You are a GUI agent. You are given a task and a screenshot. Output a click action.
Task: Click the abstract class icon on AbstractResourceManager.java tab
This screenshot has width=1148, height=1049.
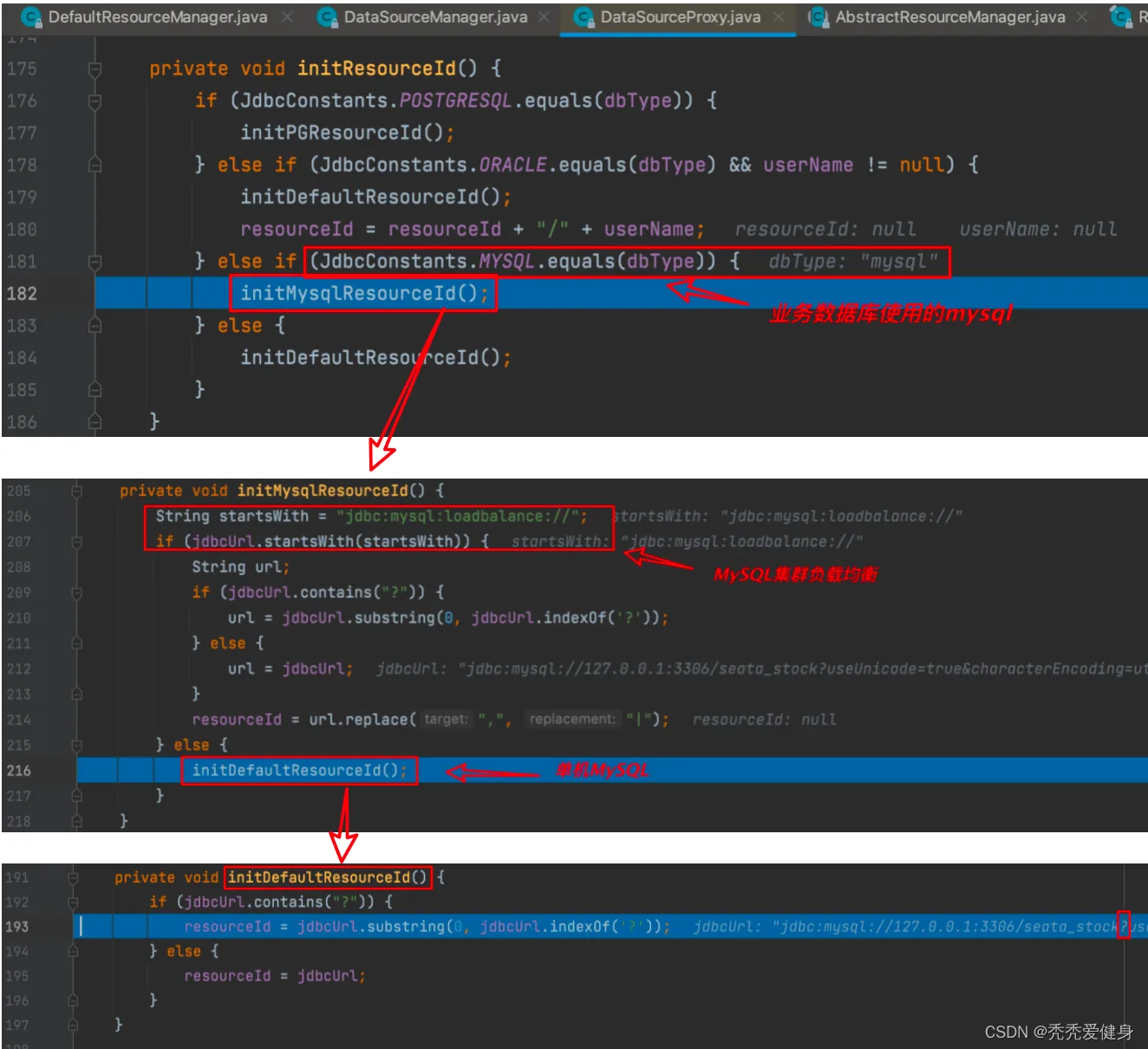(818, 16)
